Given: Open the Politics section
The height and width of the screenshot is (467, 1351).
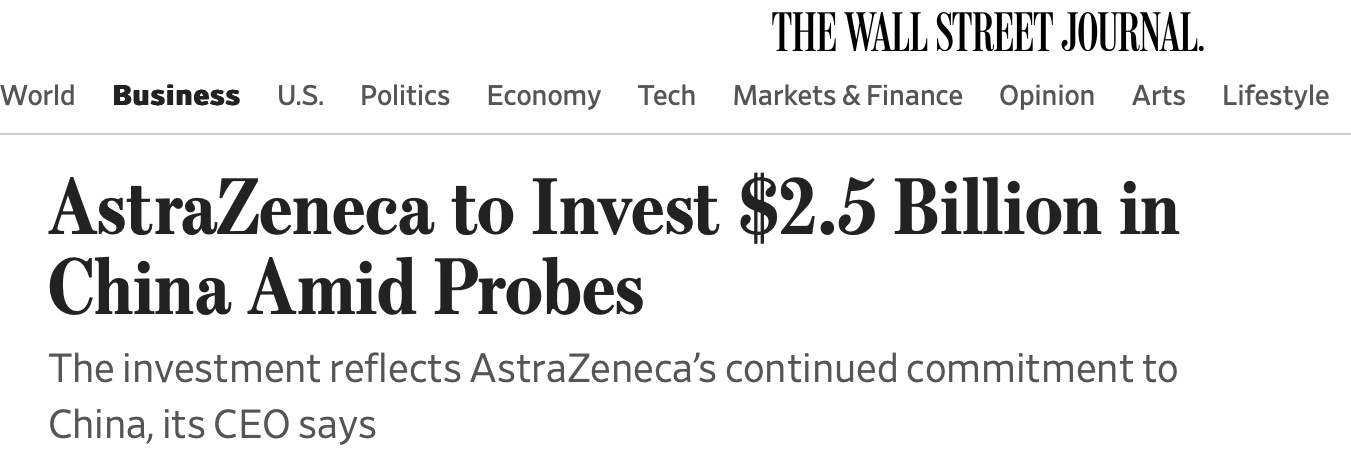Looking at the screenshot, I should click(x=405, y=96).
